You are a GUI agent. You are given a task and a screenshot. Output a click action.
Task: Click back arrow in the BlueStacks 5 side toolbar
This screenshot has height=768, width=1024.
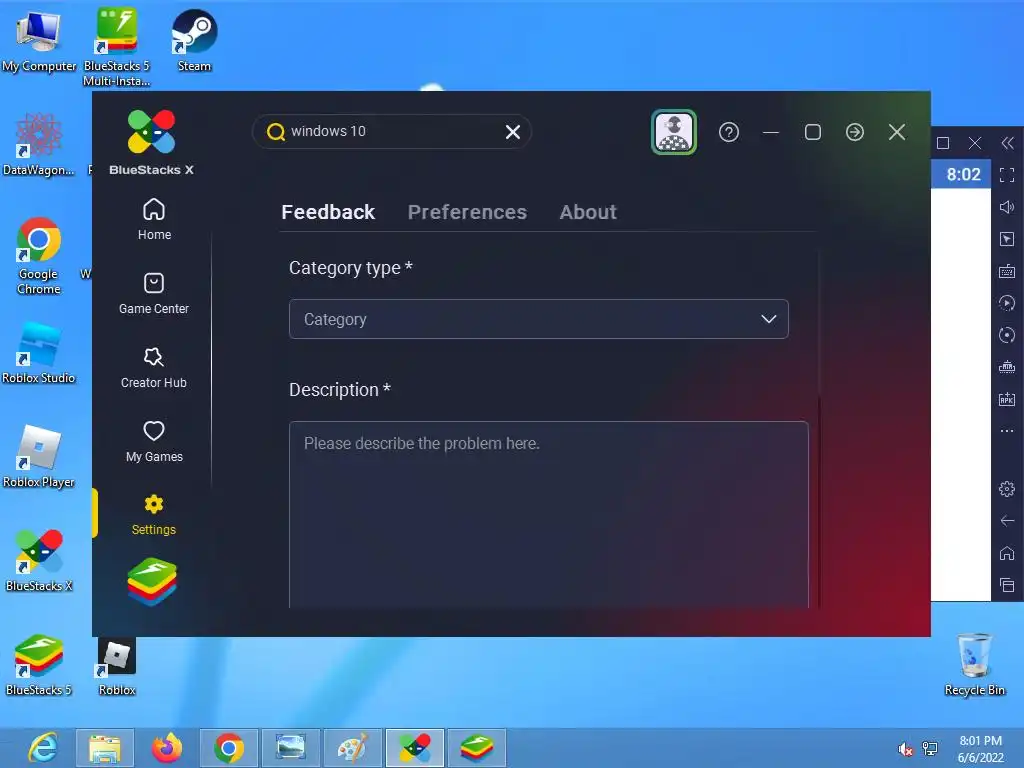point(1007,520)
